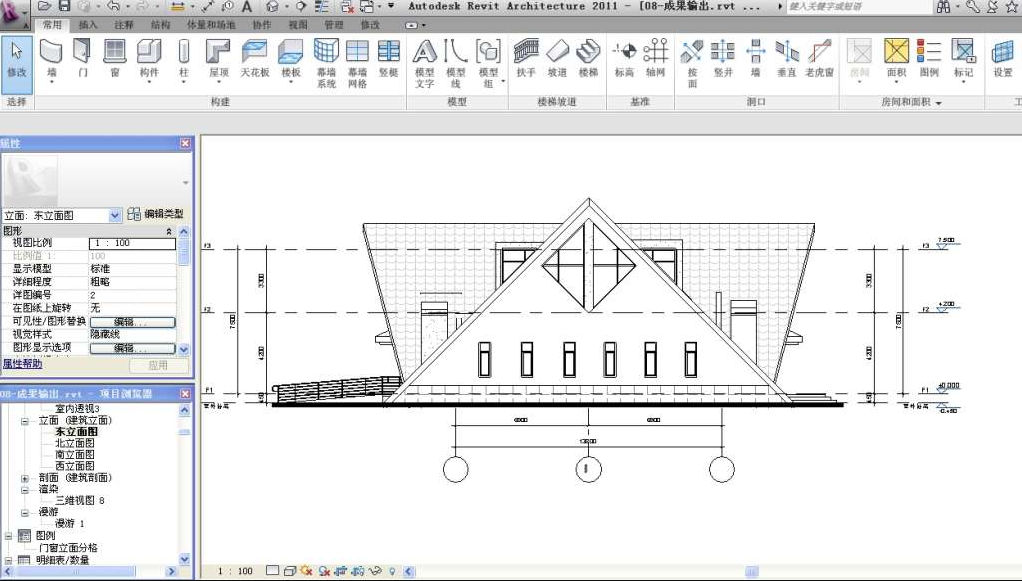Open the 属性帮助 link

point(21,365)
